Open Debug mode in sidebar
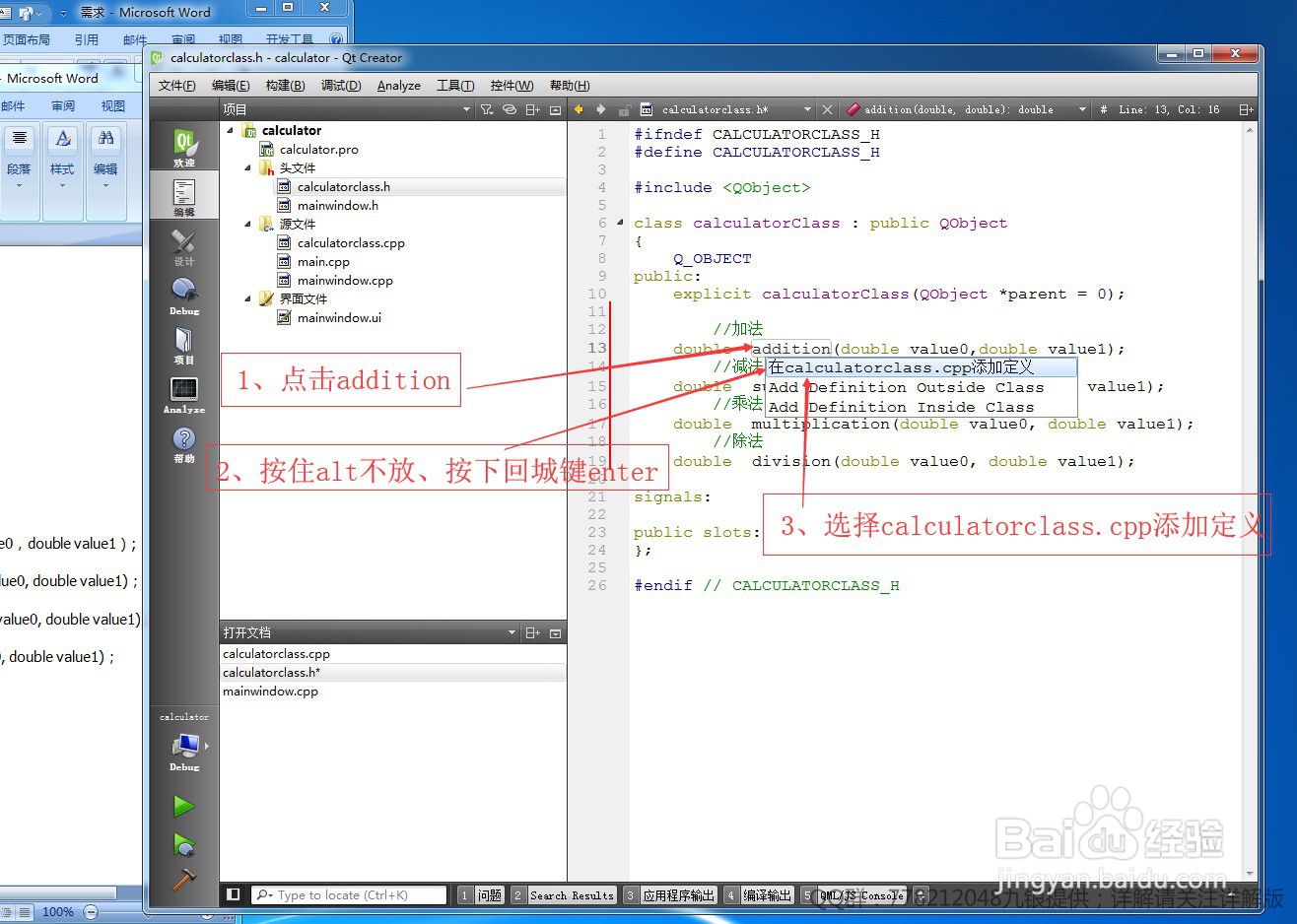Screen dimensions: 1297x924 tap(183, 296)
